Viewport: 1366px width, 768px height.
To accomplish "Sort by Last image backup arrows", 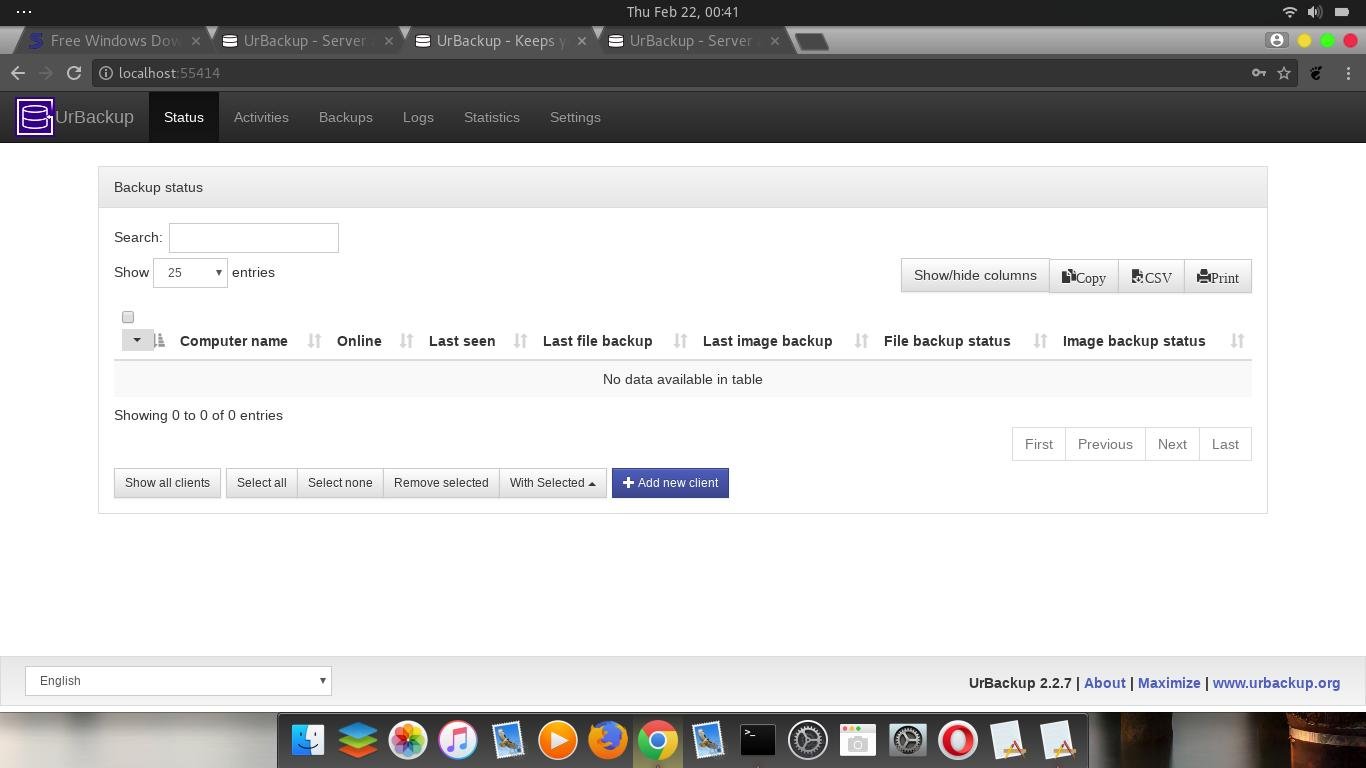I will [861, 341].
